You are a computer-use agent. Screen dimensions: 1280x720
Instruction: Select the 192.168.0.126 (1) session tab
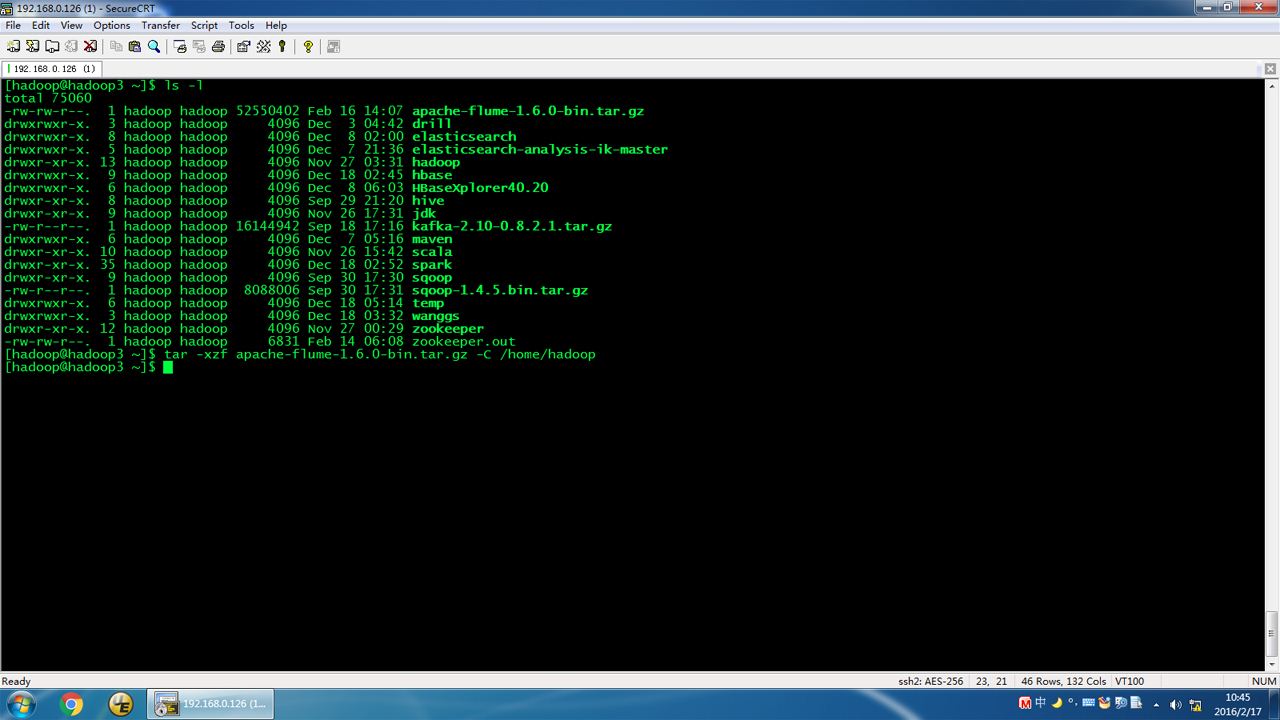pos(51,69)
